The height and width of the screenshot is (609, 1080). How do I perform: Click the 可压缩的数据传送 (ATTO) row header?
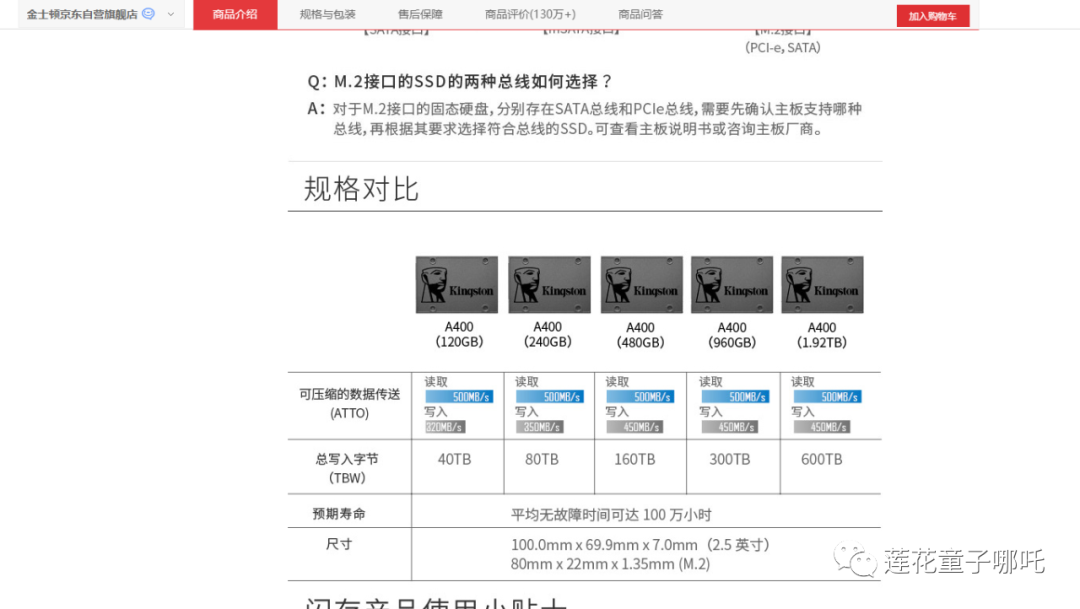click(x=349, y=404)
